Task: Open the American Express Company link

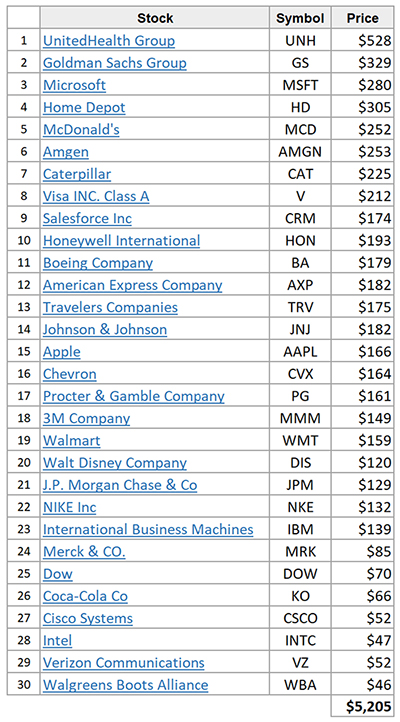Action: (133, 285)
